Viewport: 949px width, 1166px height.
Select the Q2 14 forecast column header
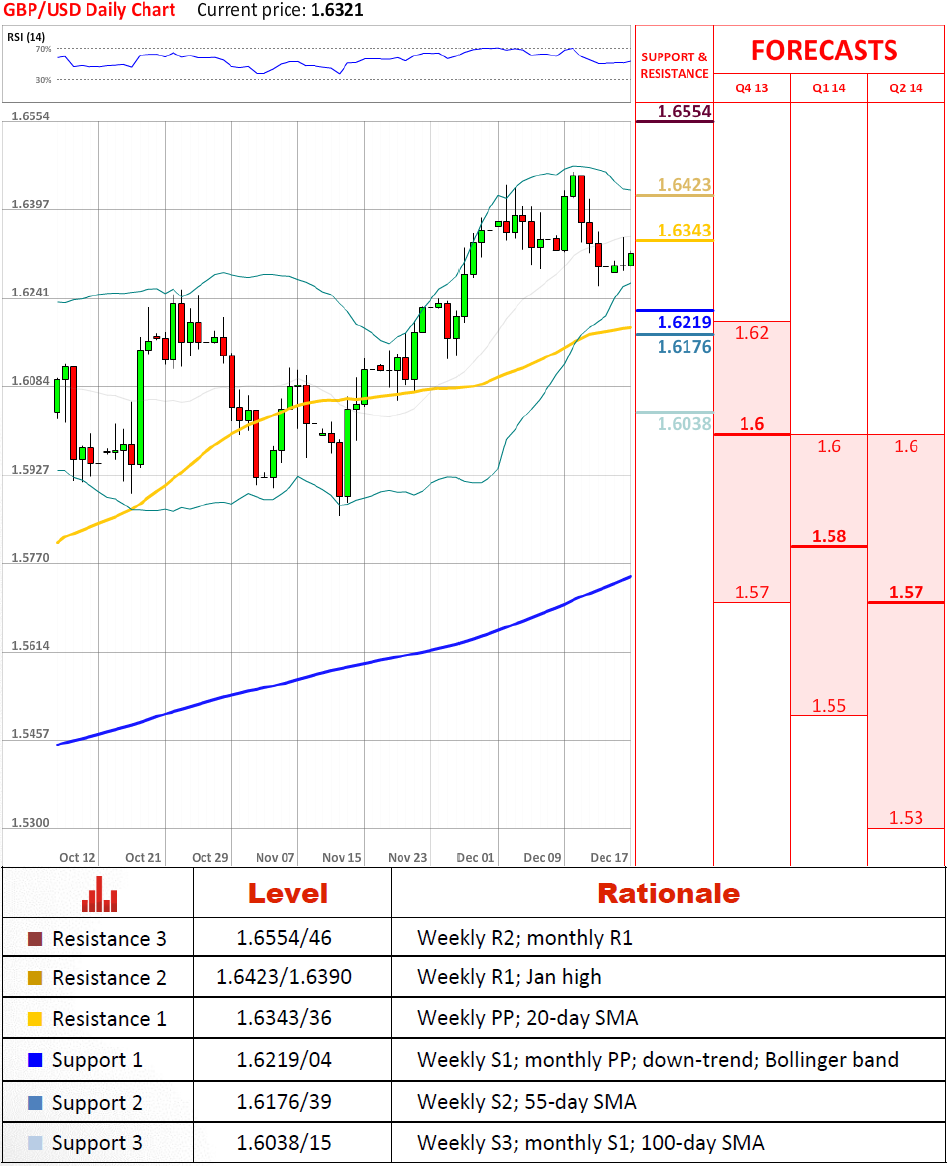pyautogui.click(x=905, y=88)
